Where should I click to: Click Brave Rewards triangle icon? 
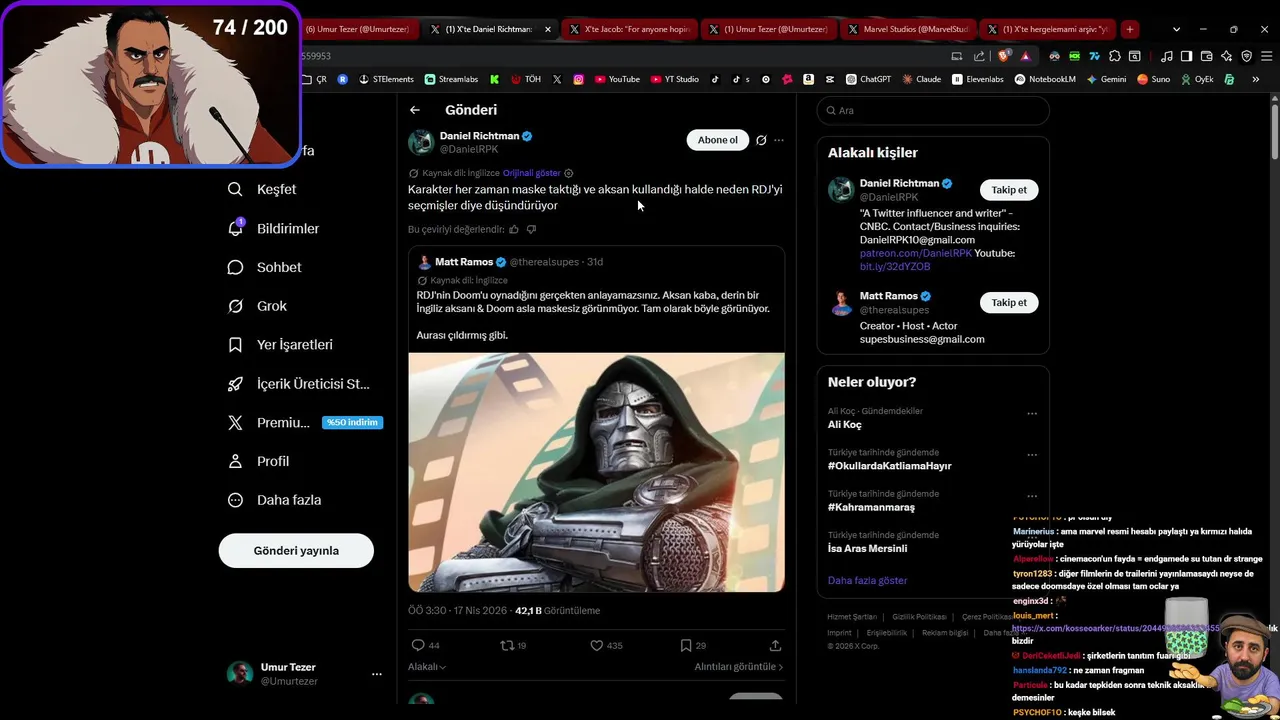tap(1025, 56)
